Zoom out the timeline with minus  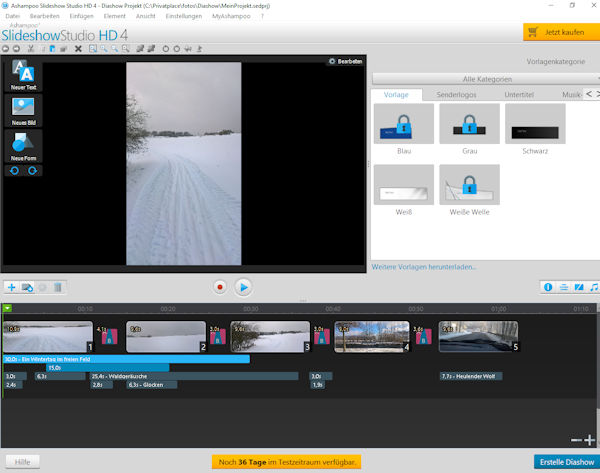coord(576,440)
